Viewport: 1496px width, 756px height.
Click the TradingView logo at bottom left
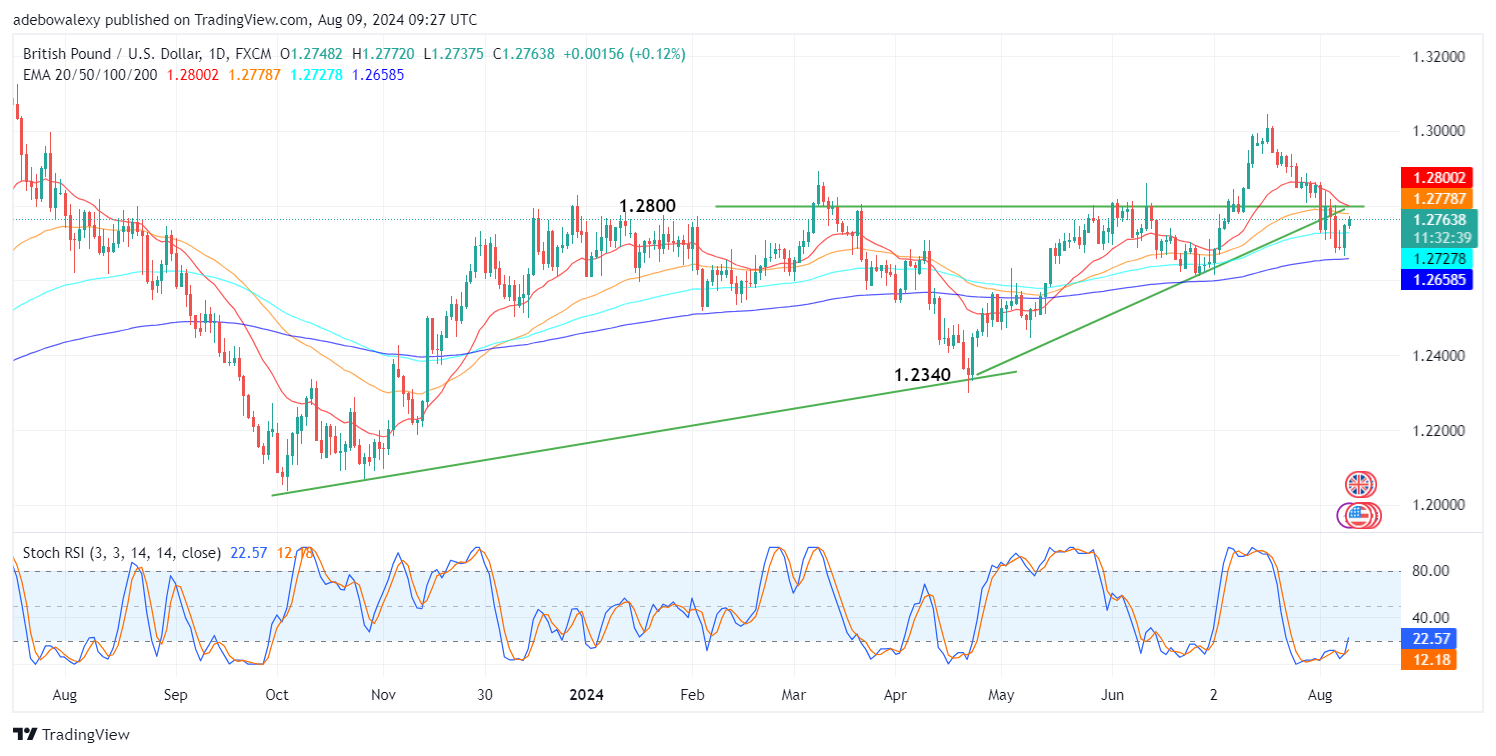click(x=71, y=734)
